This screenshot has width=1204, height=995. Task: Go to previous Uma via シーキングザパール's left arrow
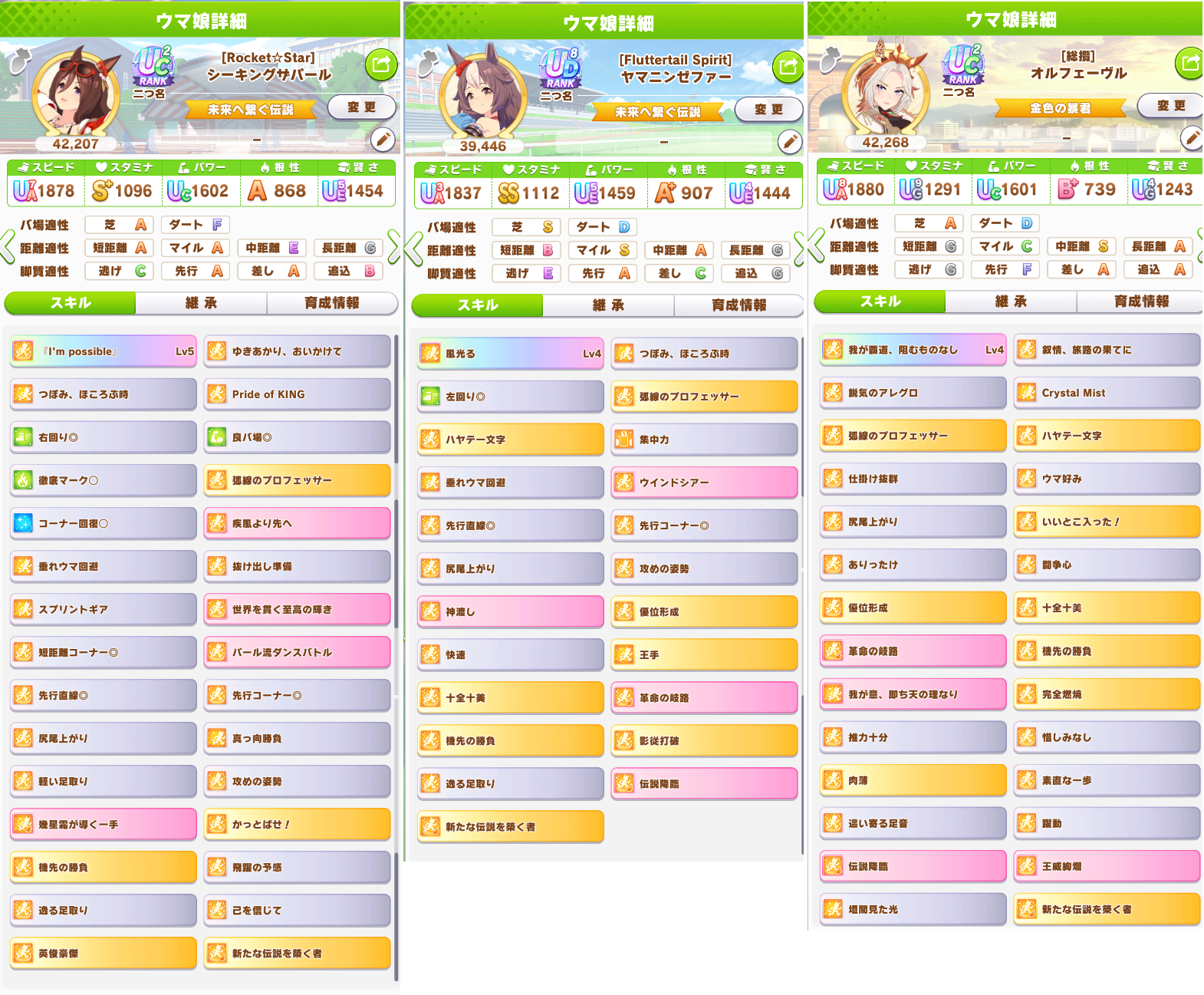tap(8, 247)
